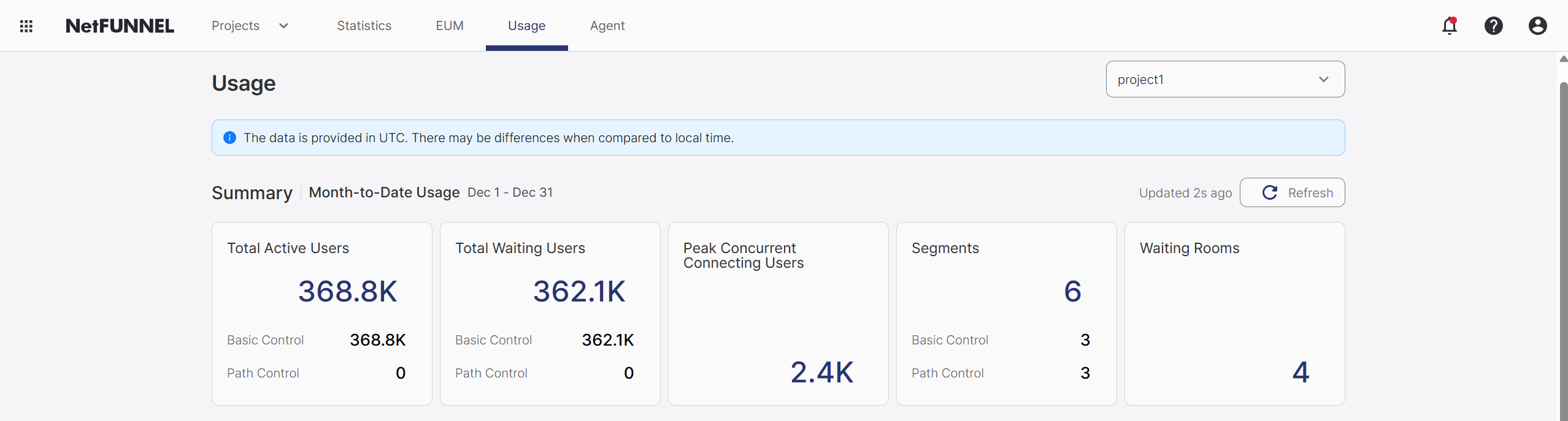Image resolution: width=1568 pixels, height=421 pixels.
Task: Click the Usage page heading
Action: tap(244, 83)
